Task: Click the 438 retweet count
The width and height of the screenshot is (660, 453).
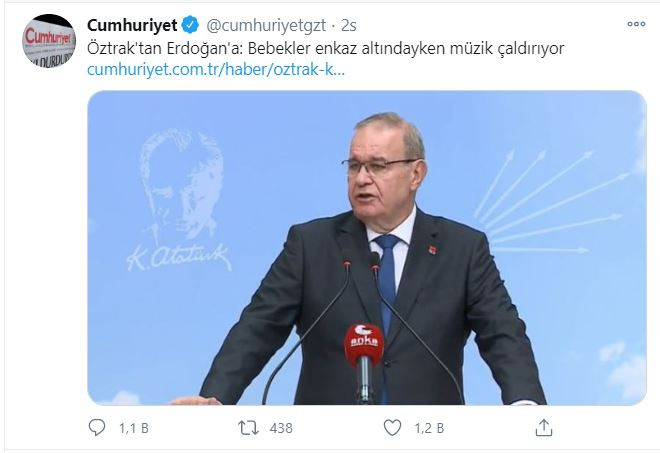Action: coord(281,429)
